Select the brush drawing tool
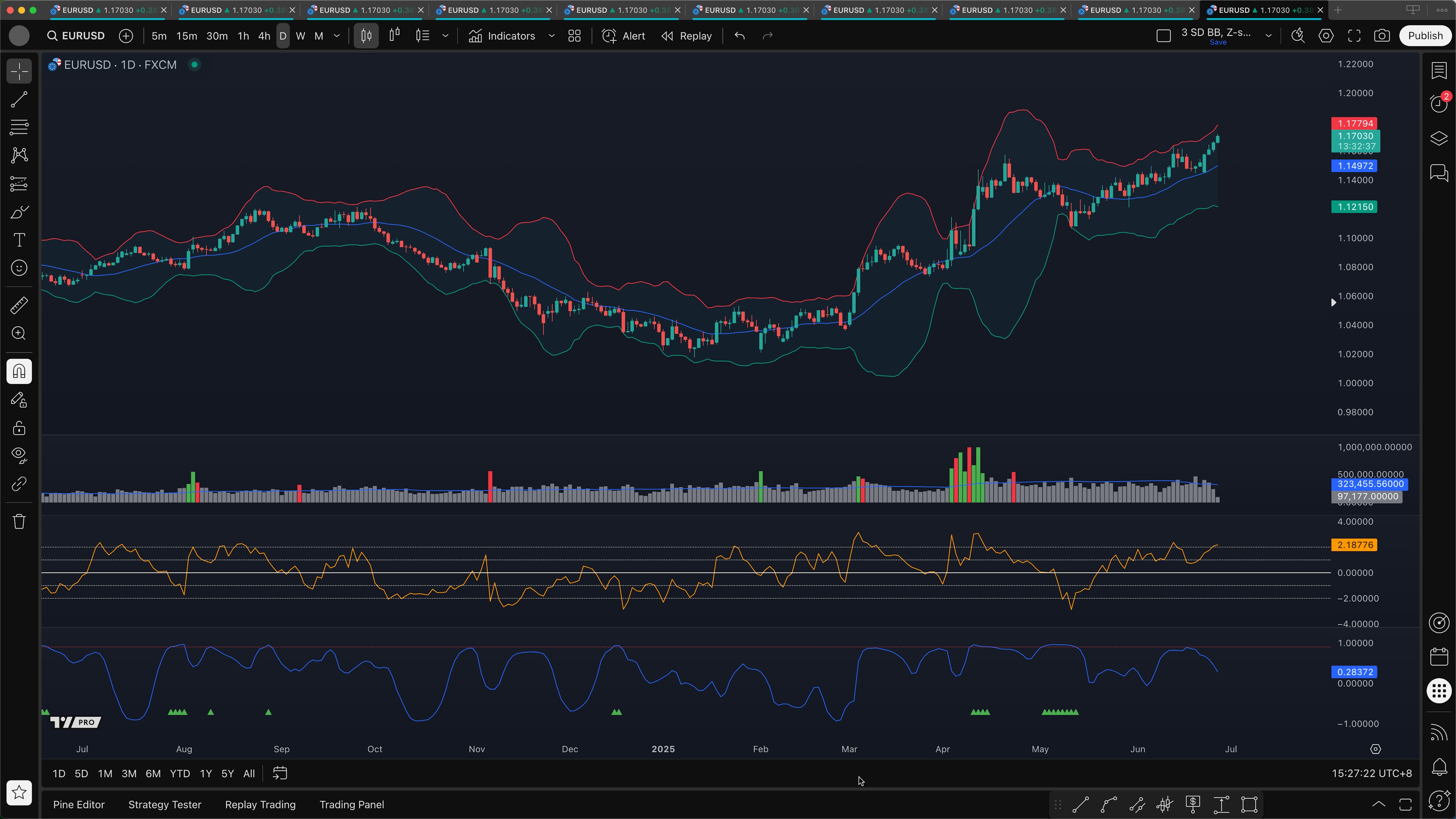The image size is (1456, 819). pyautogui.click(x=19, y=212)
